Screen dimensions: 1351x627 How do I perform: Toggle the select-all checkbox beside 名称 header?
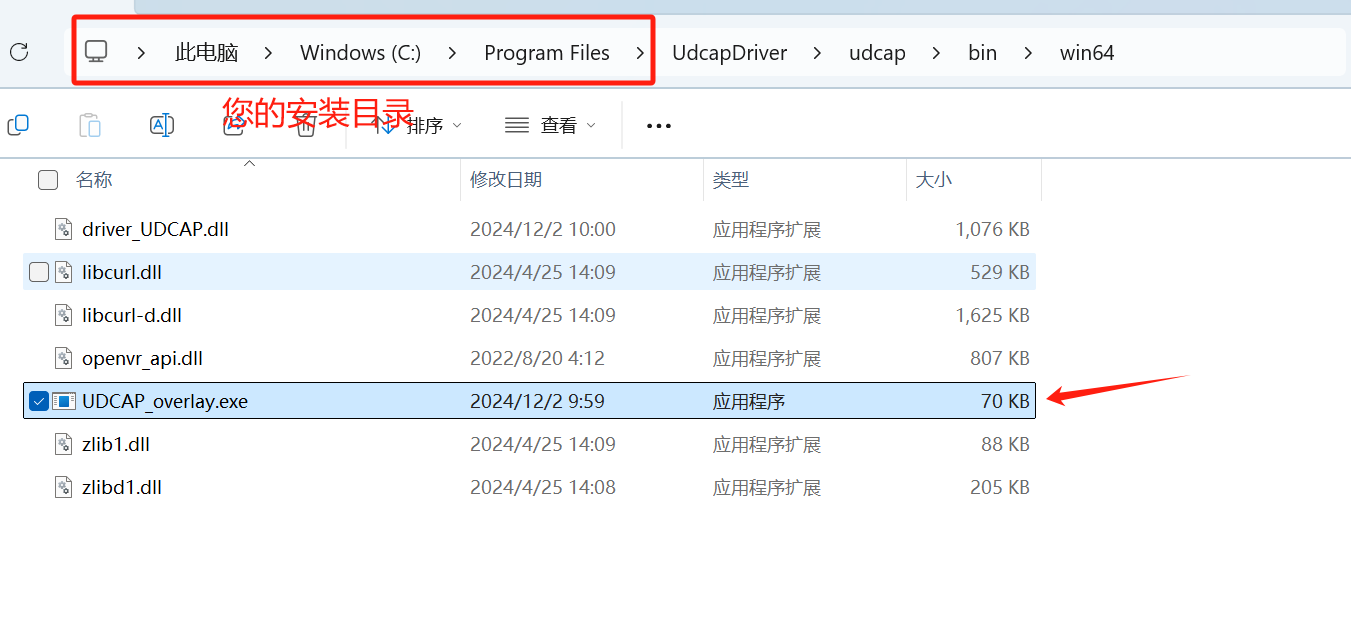48,180
